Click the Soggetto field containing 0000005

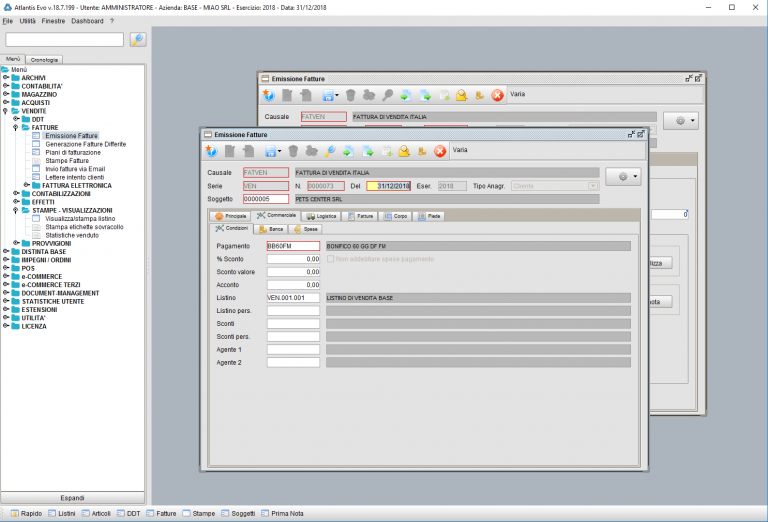(266, 199)
